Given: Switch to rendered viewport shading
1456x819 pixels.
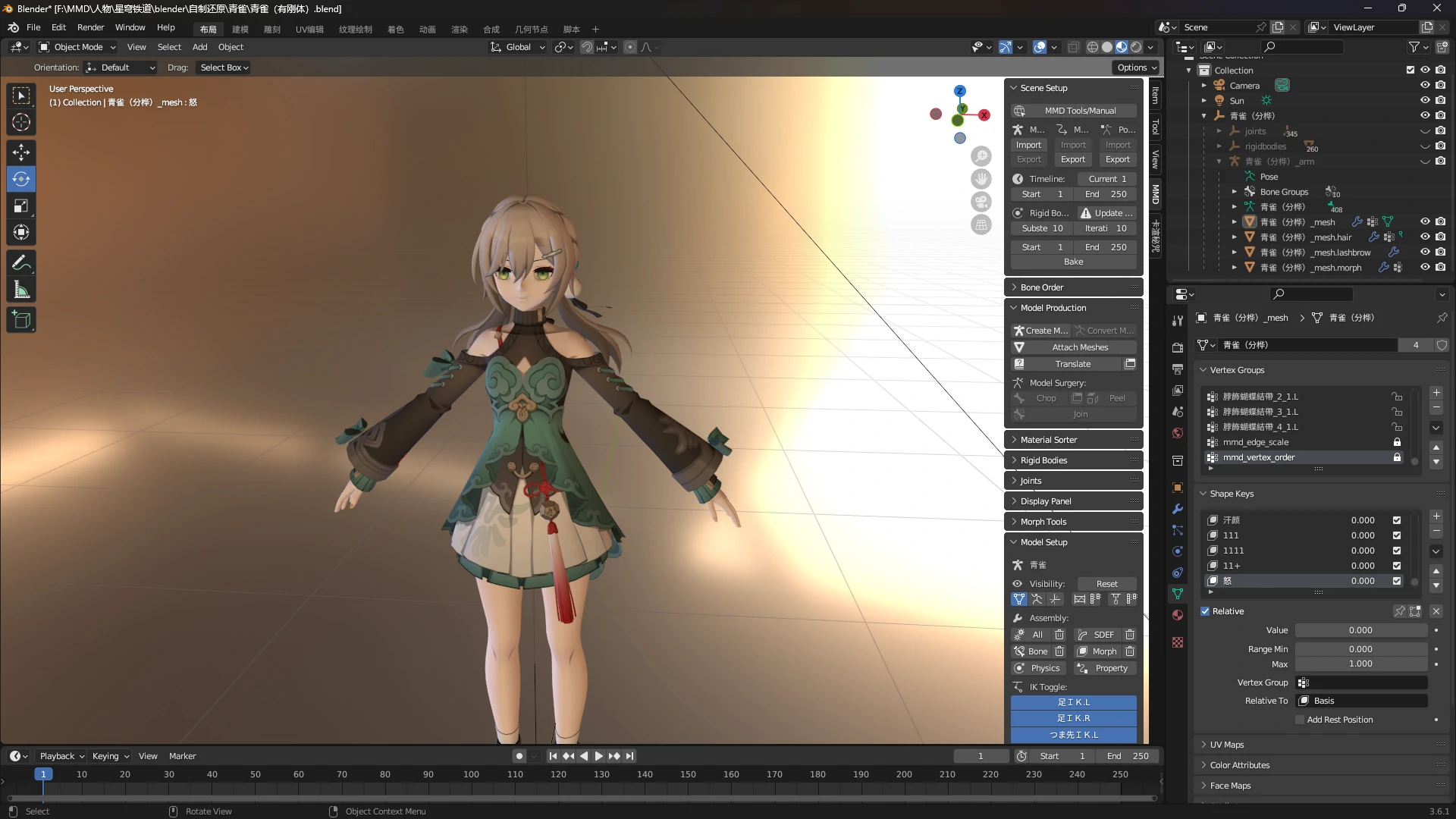Looking at the screenshot, I should [1136, 47].
